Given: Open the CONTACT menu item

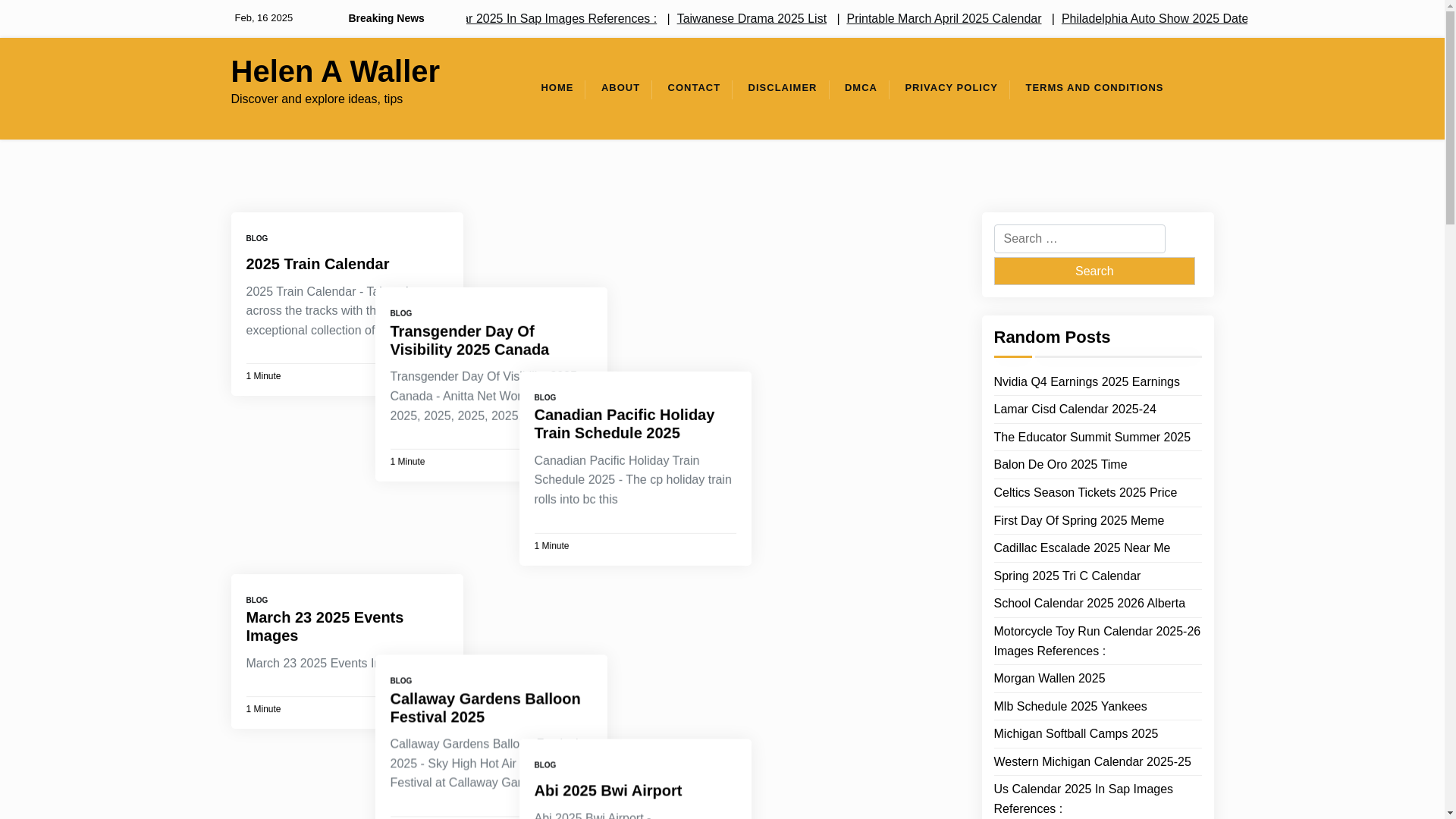Looking at the screenshot, I should 693,88.
